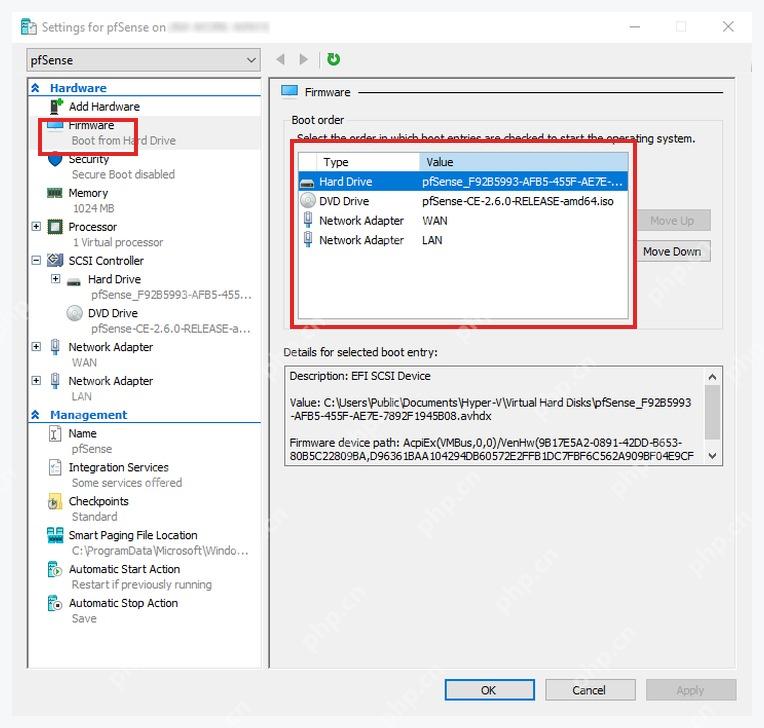Click WAN adapter icon in boot order list

pyautogui.click(x=308, y=220)
